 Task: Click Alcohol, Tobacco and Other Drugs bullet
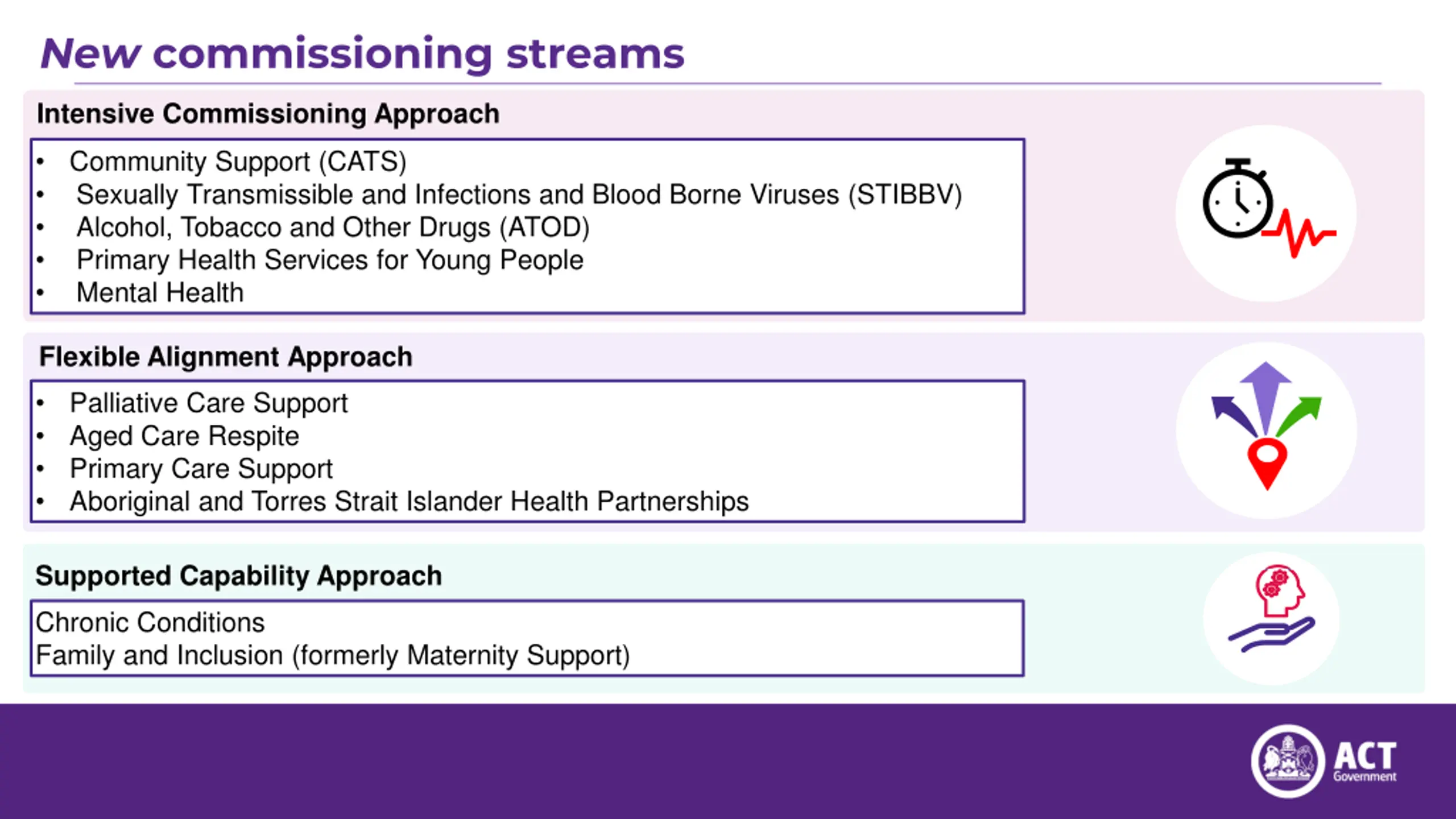pos(333,227)
